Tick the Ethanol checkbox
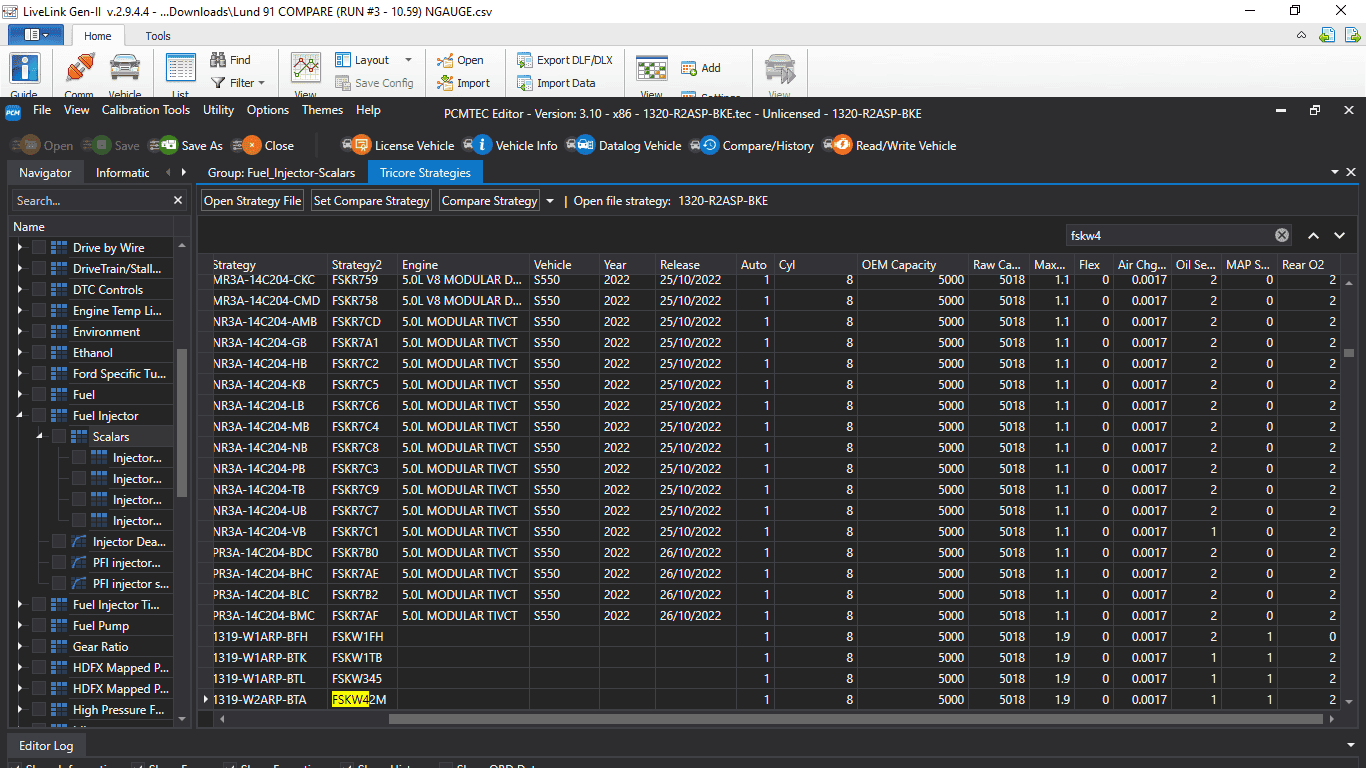 pyautogui.click(x=38, y=353)
